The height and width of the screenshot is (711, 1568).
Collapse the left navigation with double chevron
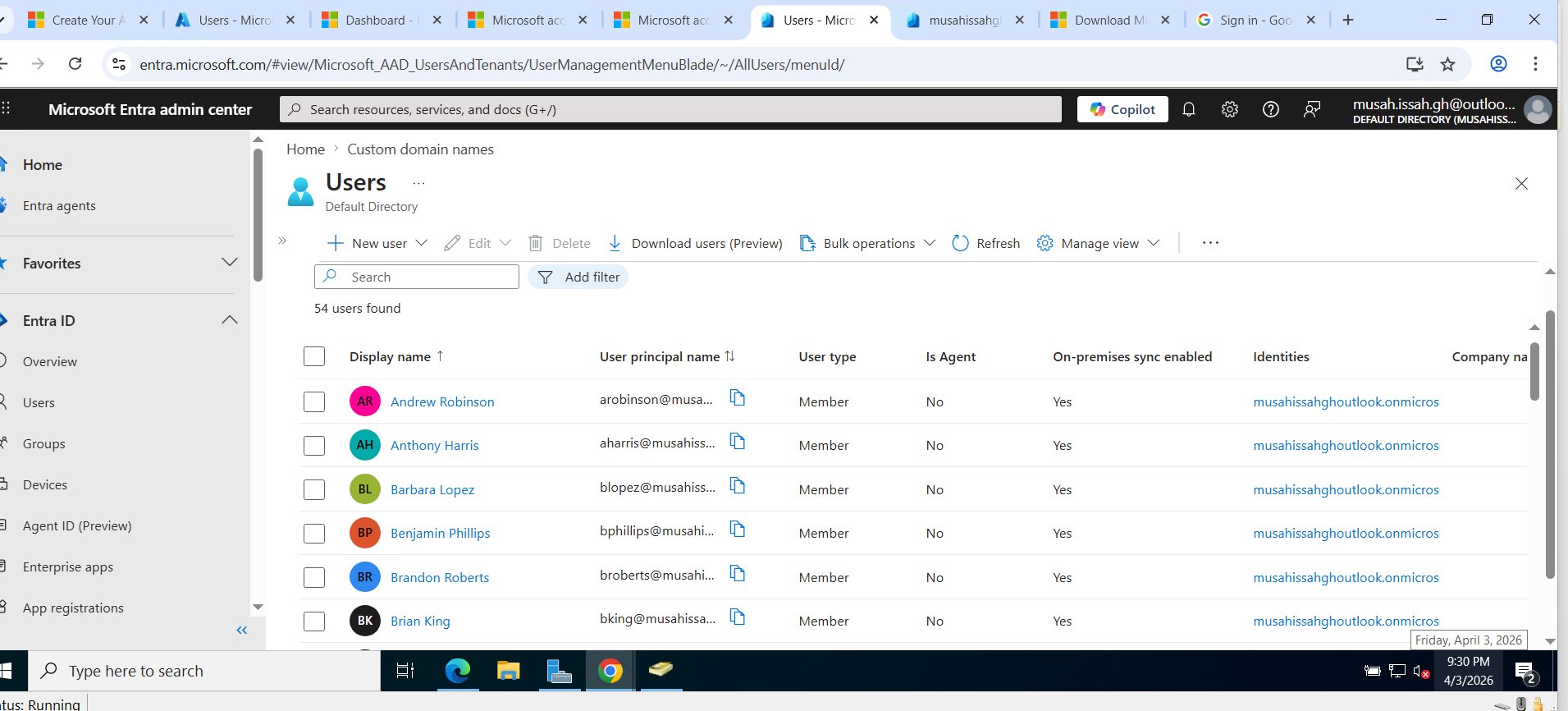[x=242, y=630]
